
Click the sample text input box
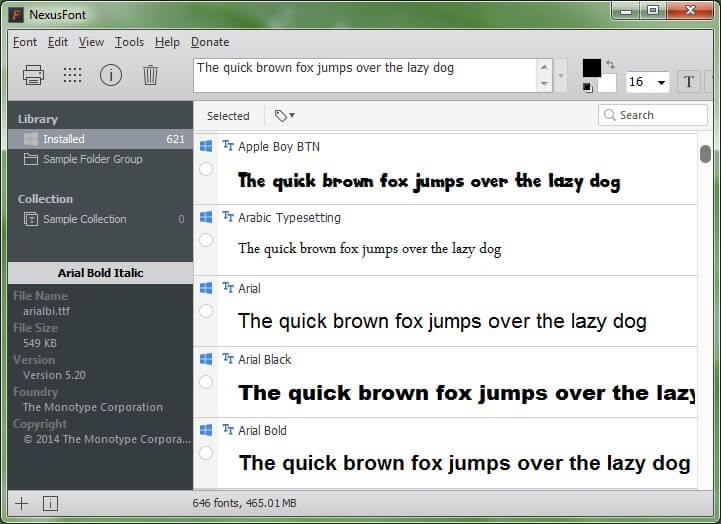366,75
